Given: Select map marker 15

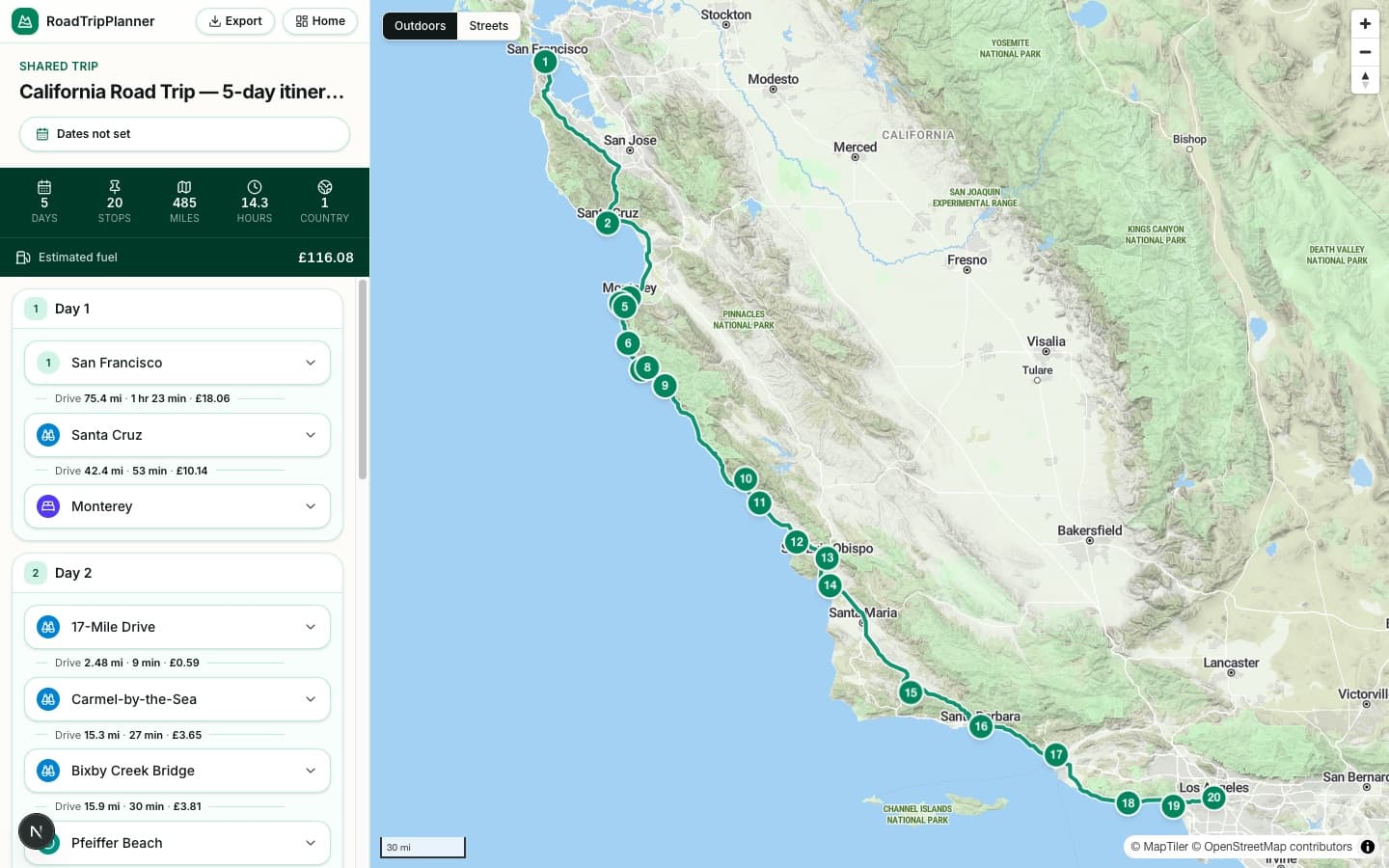Looking at the screenshot, I should pos(911,692).
